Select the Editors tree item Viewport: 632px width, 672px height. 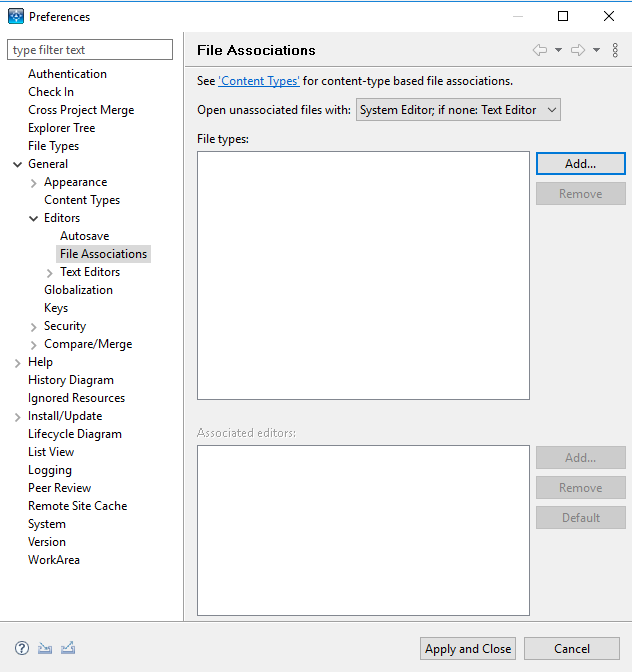click(x=62, y=218)
